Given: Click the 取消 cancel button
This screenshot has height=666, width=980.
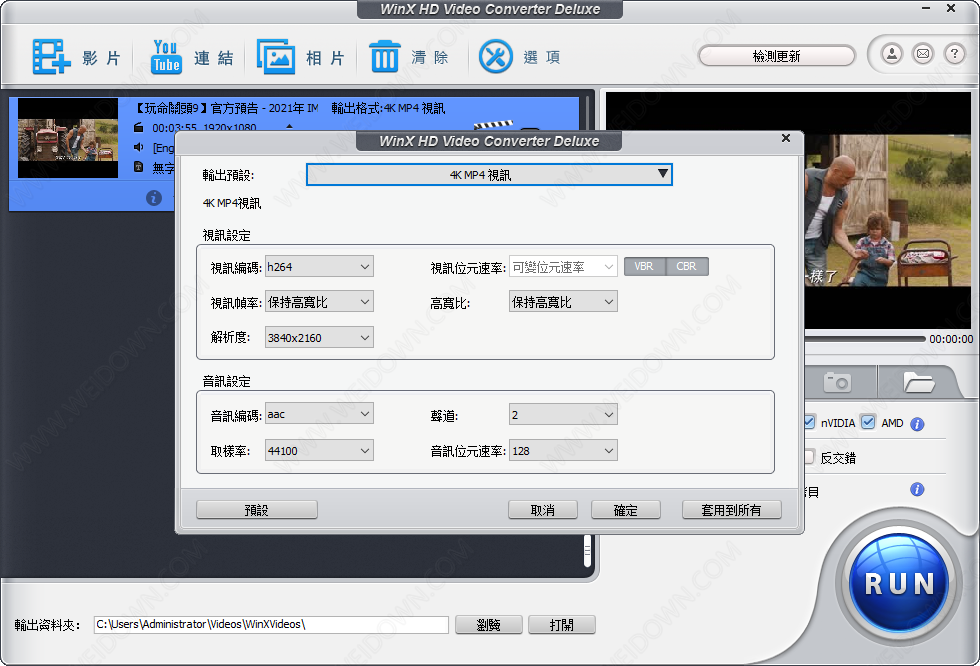Looking at the screenshot, I should [542, 510].
